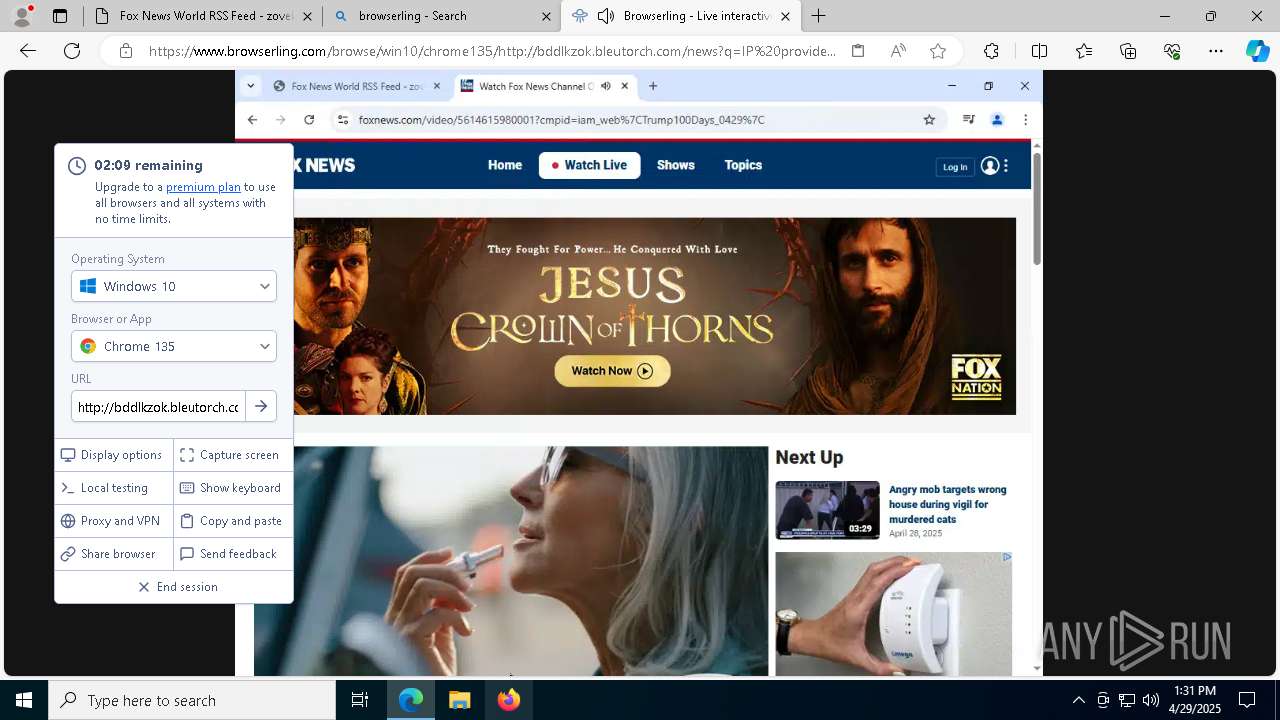Open Fox News user account icon

[x=990, y=166]
